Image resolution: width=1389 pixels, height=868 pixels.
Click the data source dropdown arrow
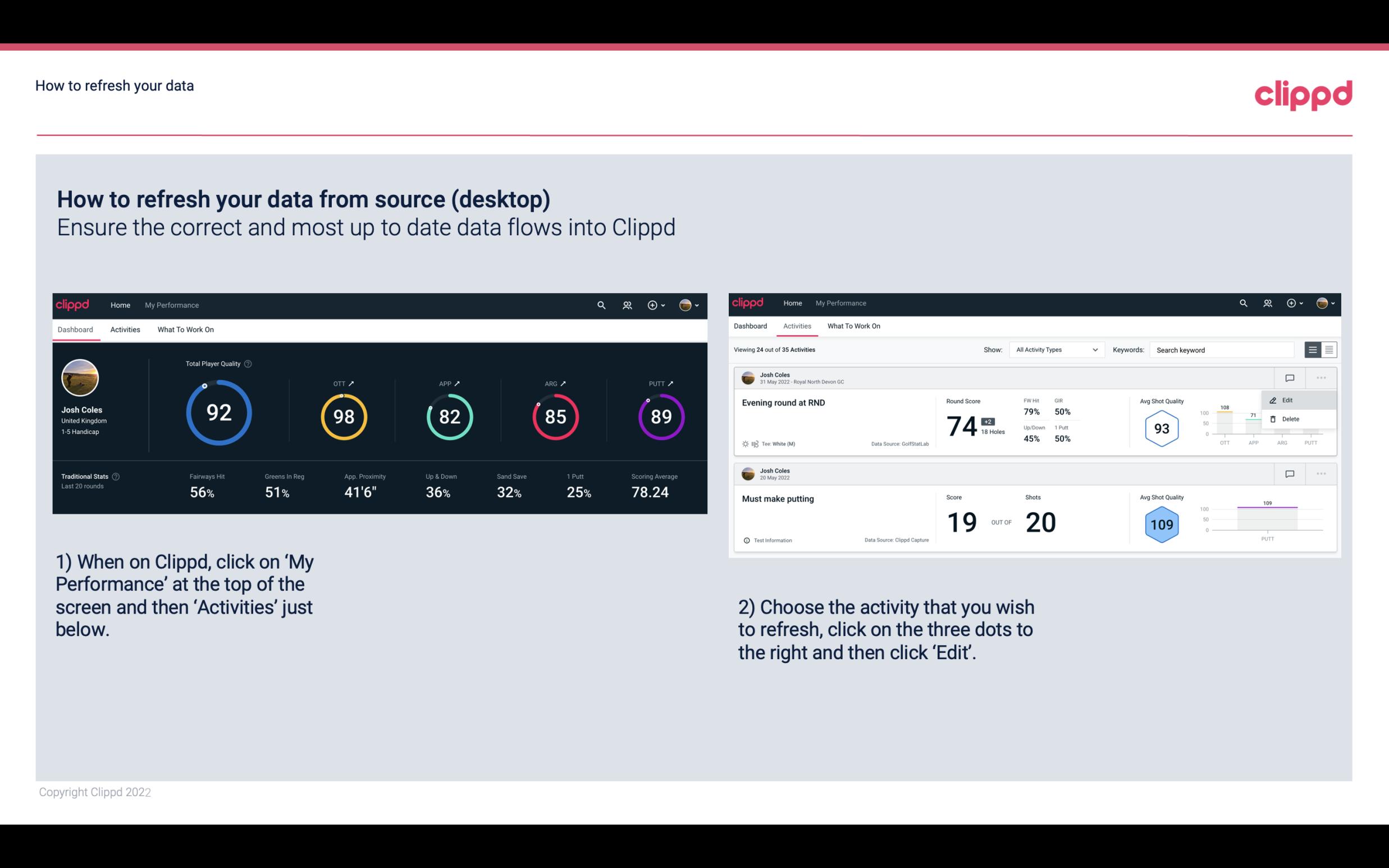point(1095,350)
